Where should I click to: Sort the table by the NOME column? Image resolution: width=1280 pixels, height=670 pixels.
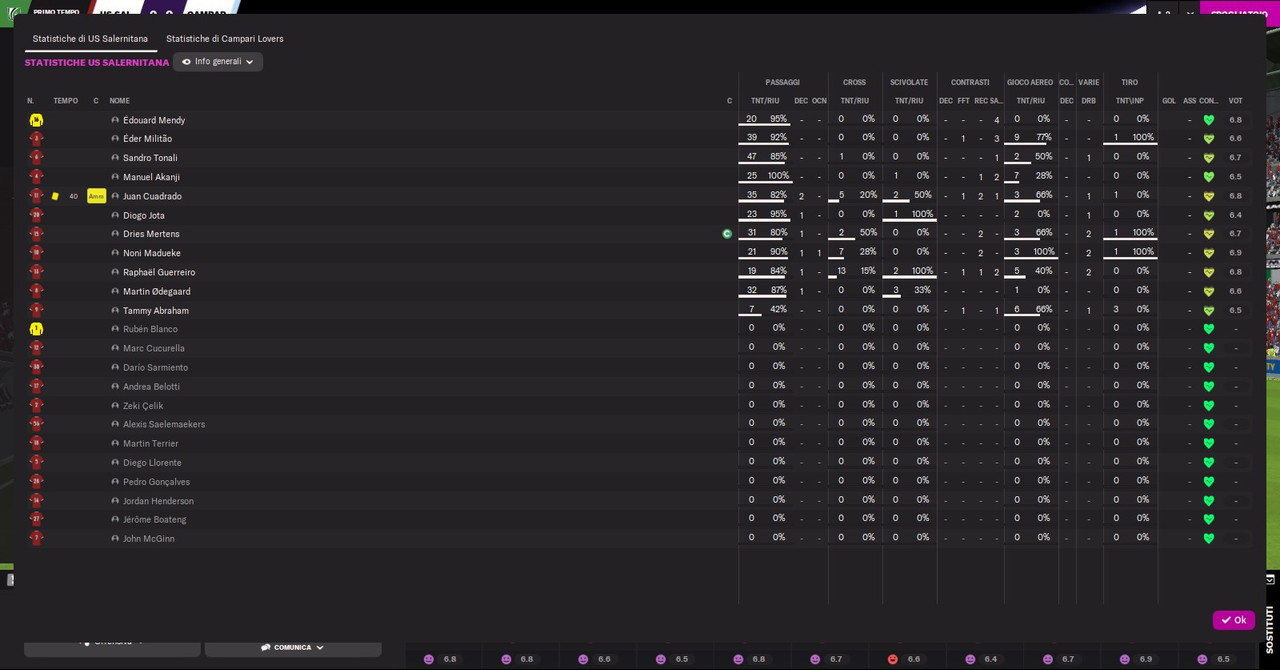pos(119,101)
